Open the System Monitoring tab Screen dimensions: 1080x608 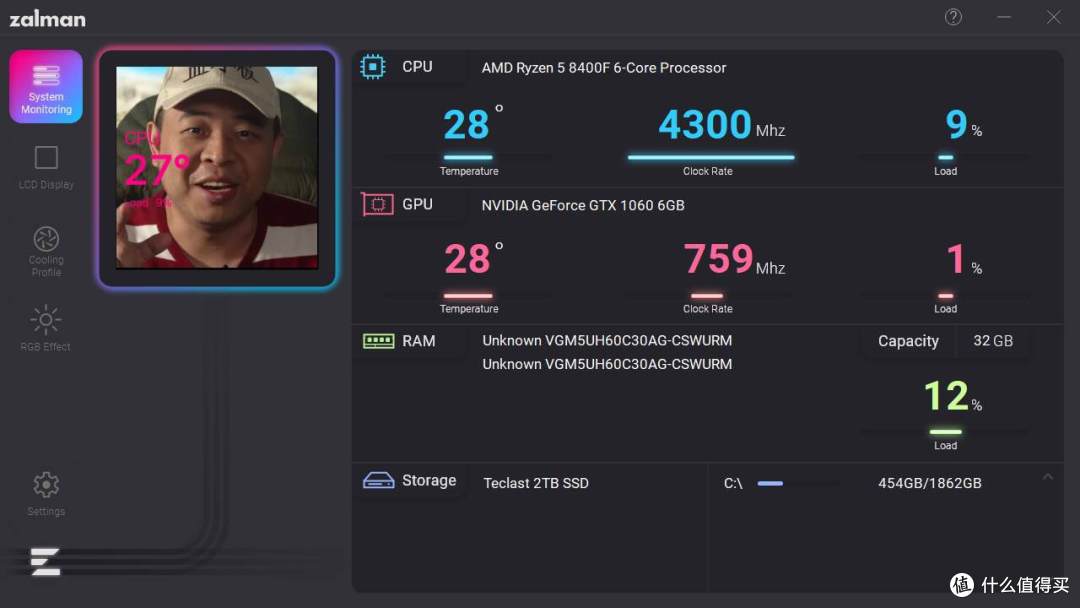46,87
